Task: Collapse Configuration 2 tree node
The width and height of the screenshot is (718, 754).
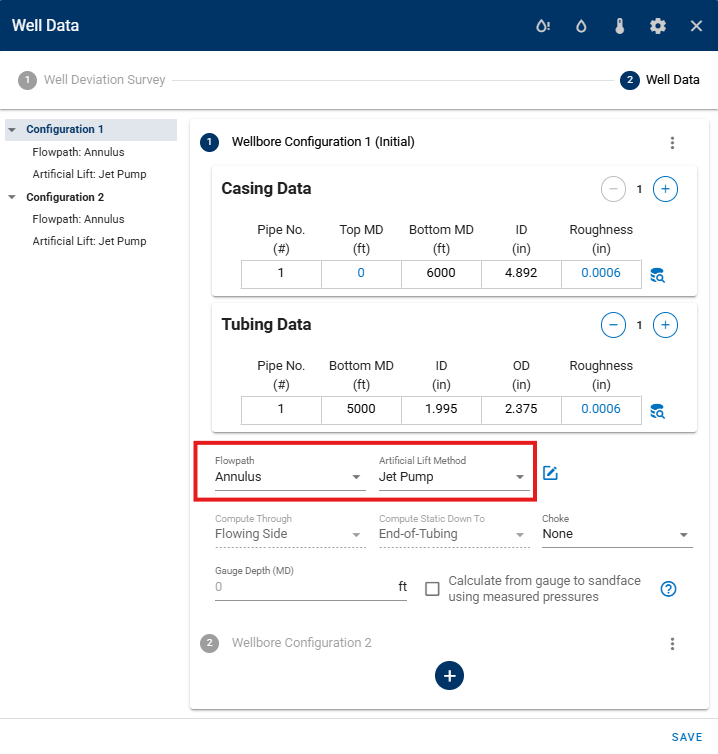Action: (12, 197)
